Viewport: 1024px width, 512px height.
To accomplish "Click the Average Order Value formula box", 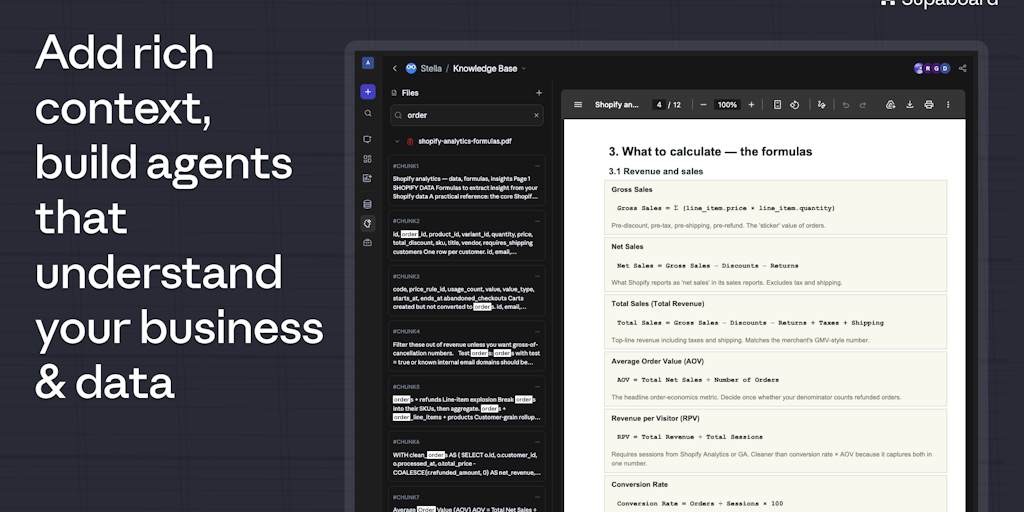I will coord(775,379).
